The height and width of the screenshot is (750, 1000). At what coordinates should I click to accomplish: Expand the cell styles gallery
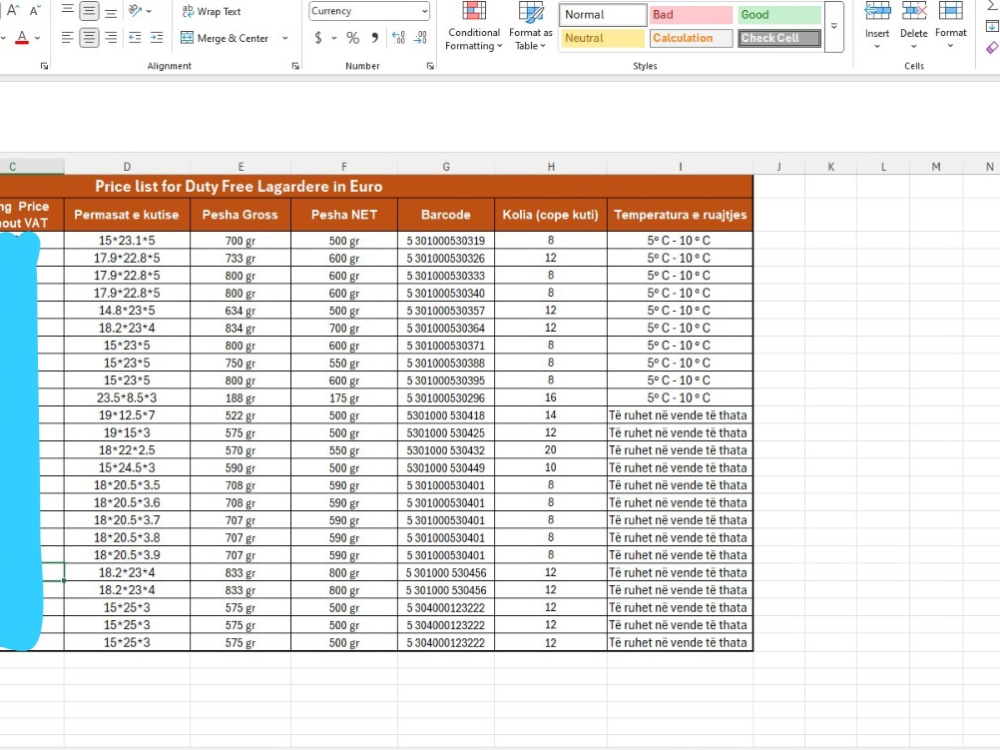point(834,26)
